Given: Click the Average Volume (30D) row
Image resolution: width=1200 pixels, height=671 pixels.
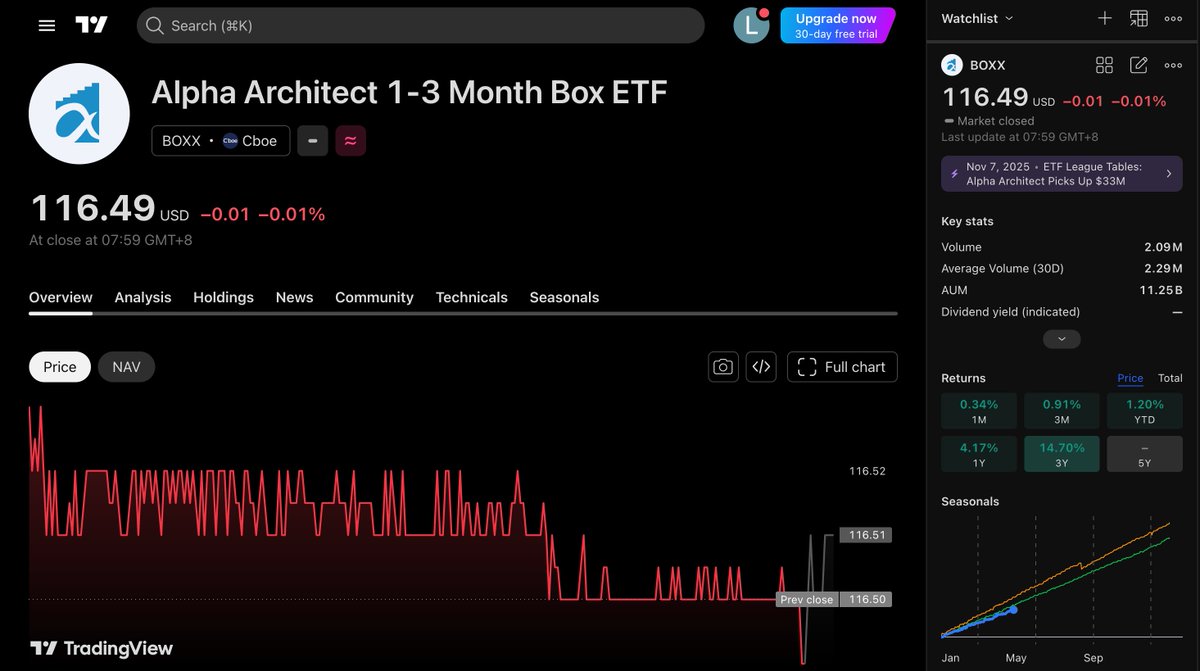Looking at the screenshot, I should pos(1062,268).
